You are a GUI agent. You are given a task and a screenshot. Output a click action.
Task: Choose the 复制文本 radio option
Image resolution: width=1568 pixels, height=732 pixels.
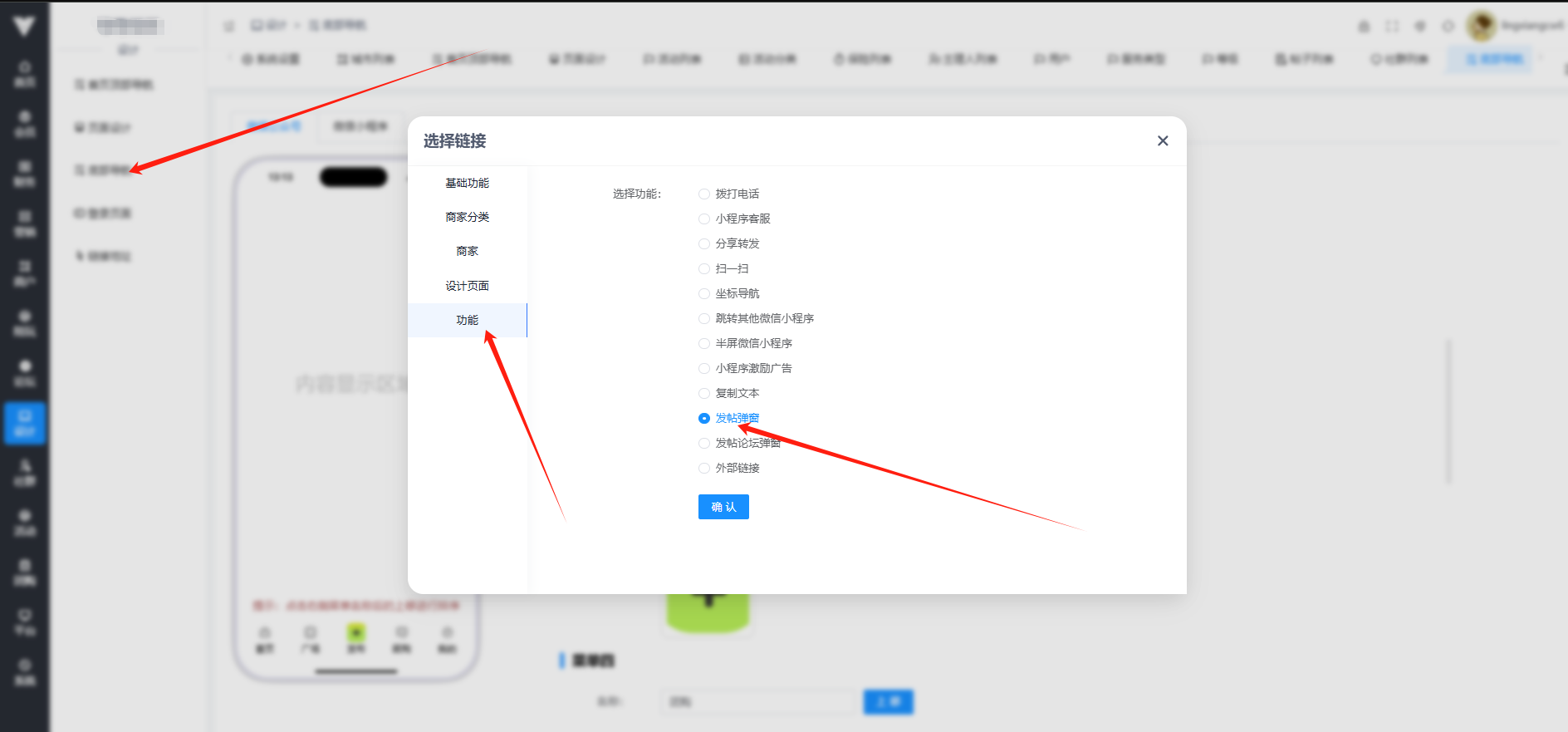[704, 393]
